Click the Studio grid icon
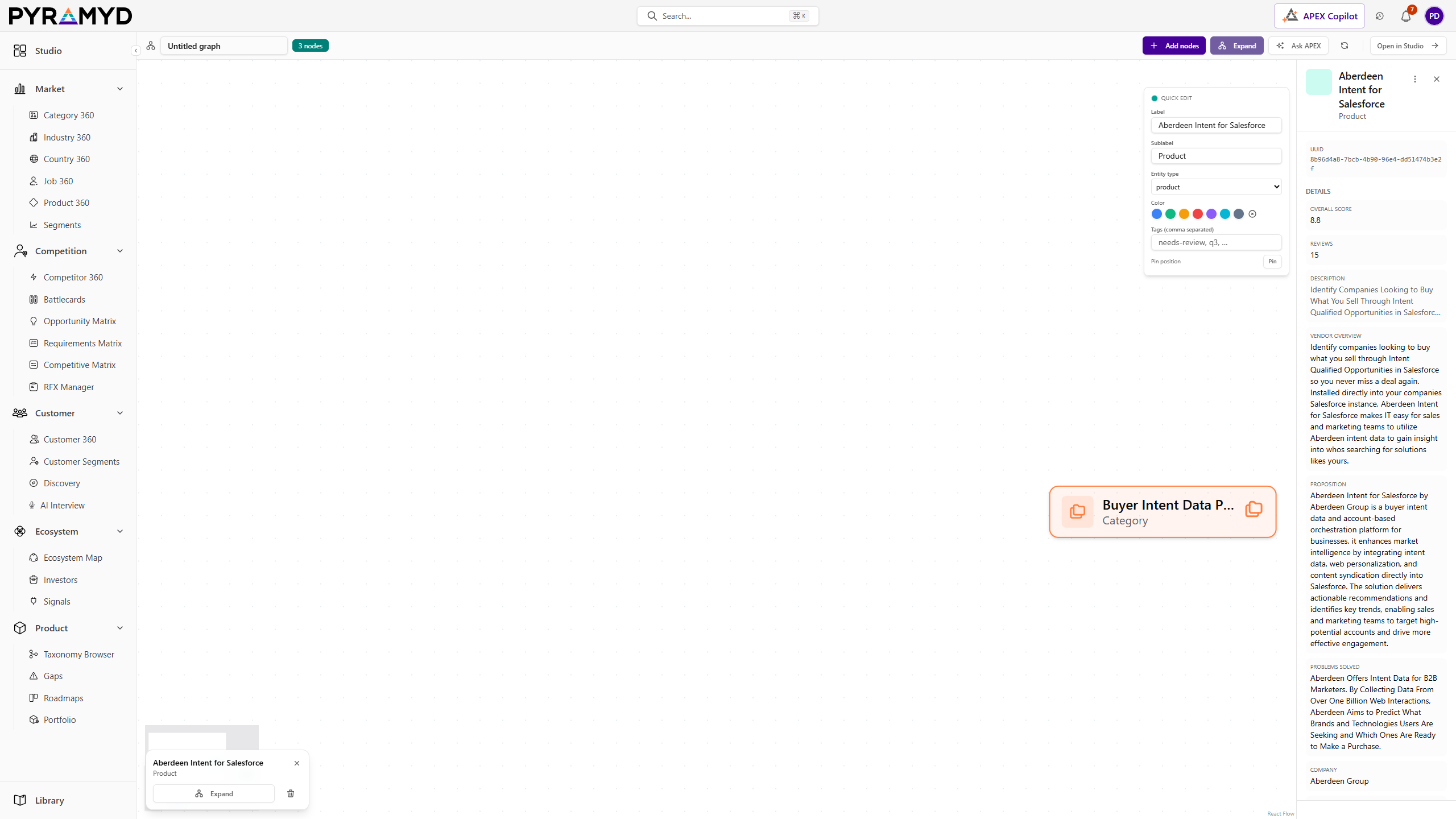1456x819 pixels. point(20,51)
